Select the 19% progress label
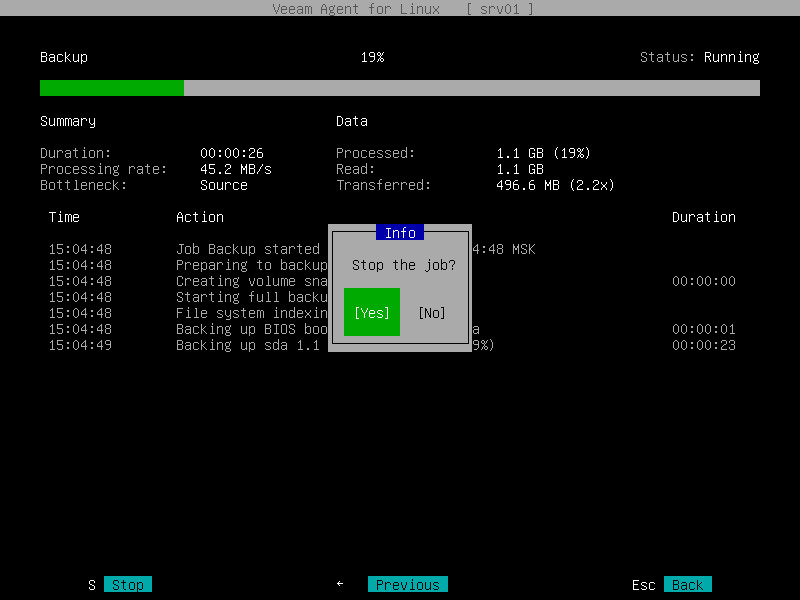800x600 pixels. 372,57
